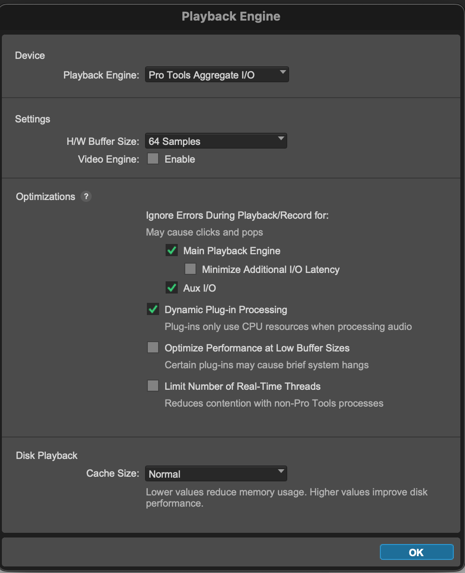
Task: Click the Main Playback Engine label
Action: (232, 251)
